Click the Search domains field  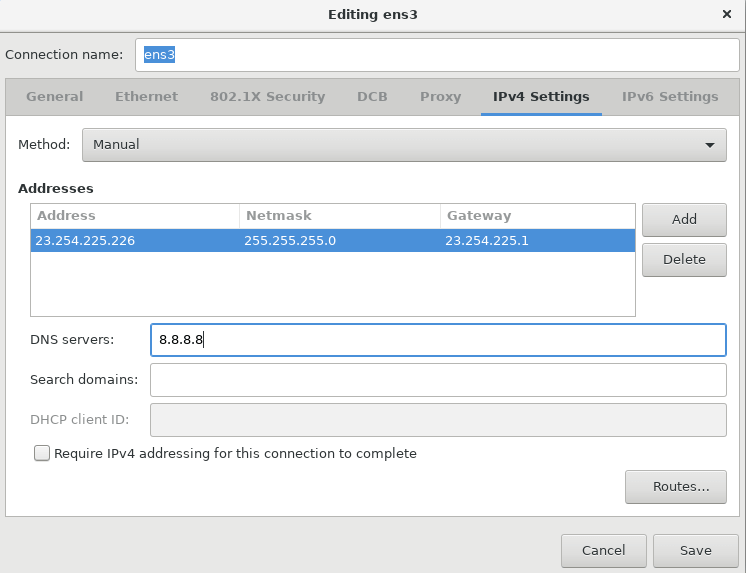click(x=437, y=380)
